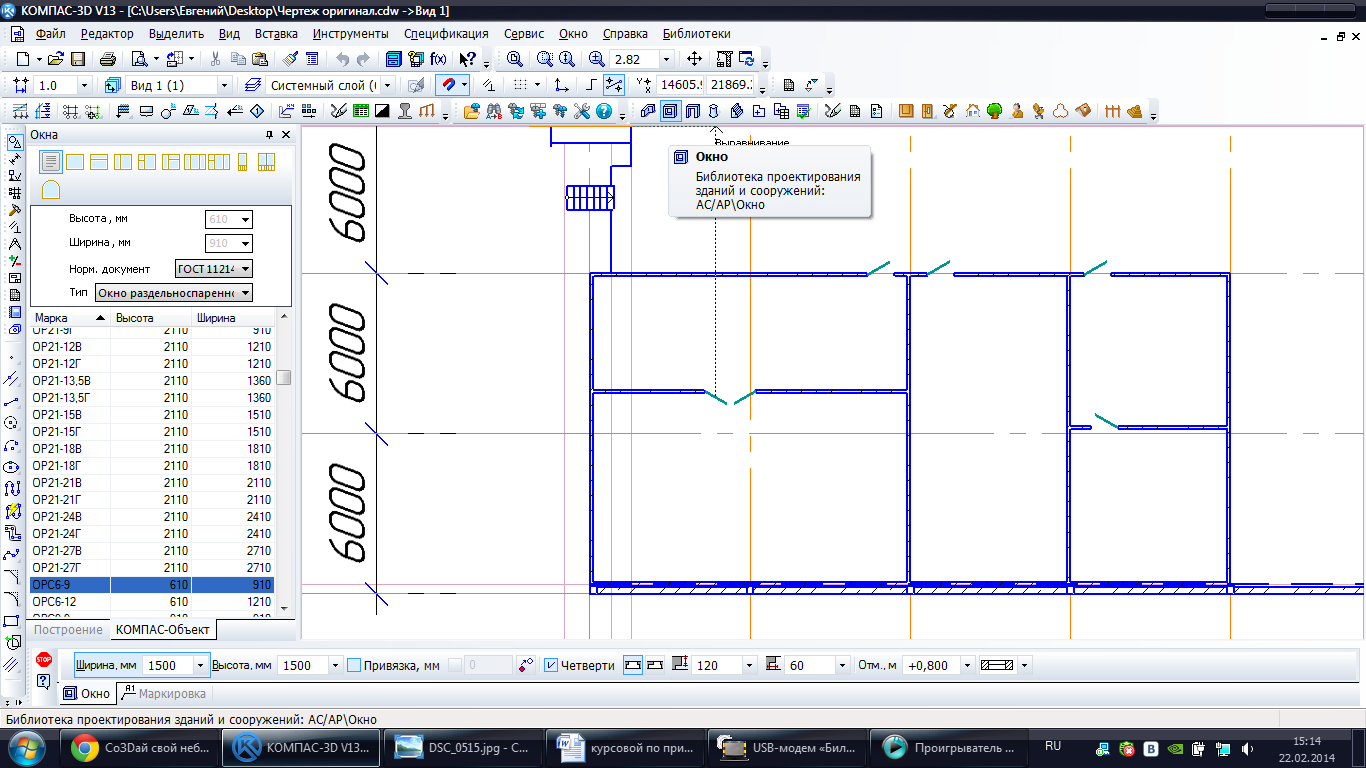
Task: Sort the list by the Высота column header
Action: point(151,318)
